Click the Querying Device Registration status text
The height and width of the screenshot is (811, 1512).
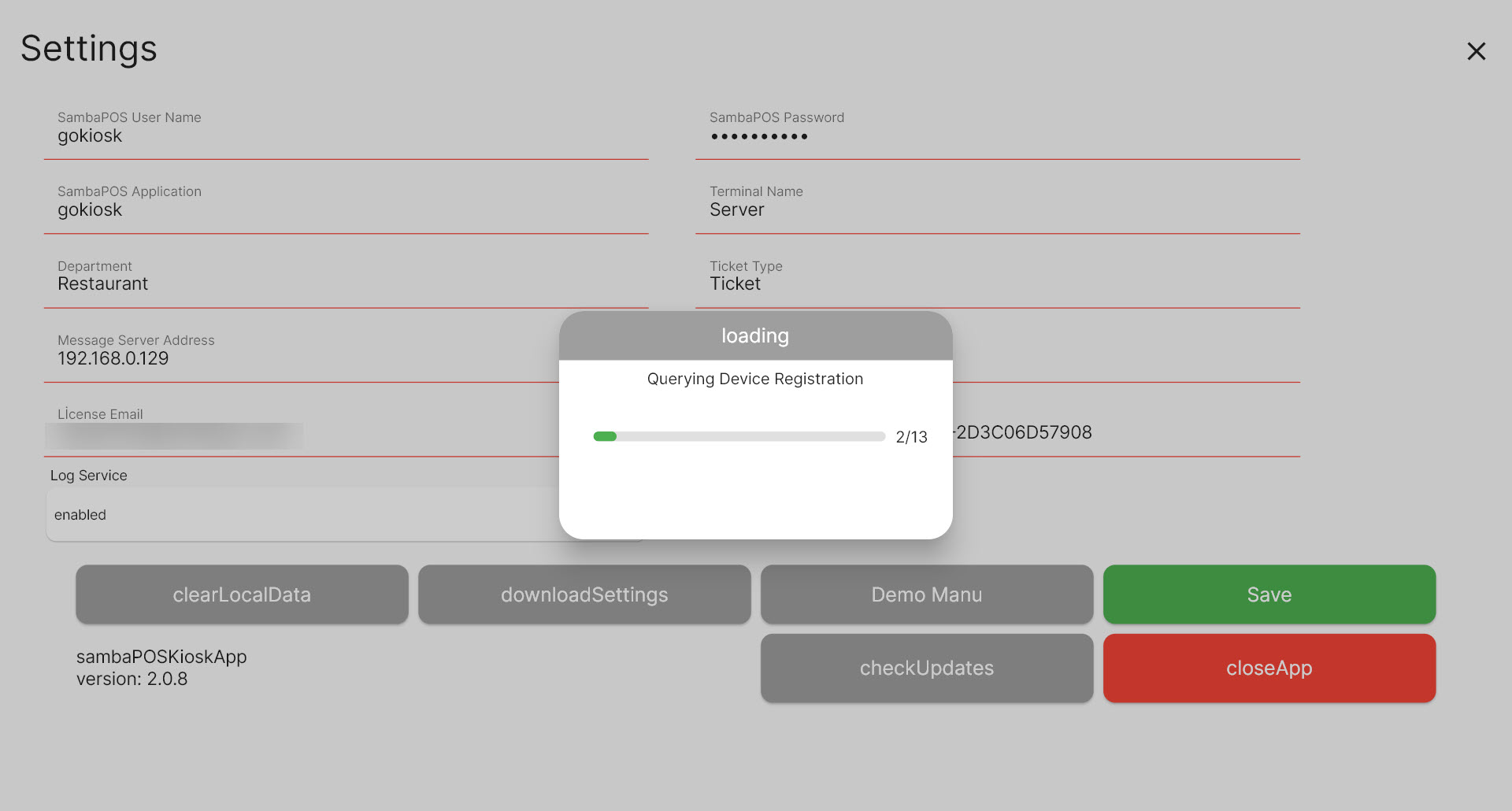(755, 379)
